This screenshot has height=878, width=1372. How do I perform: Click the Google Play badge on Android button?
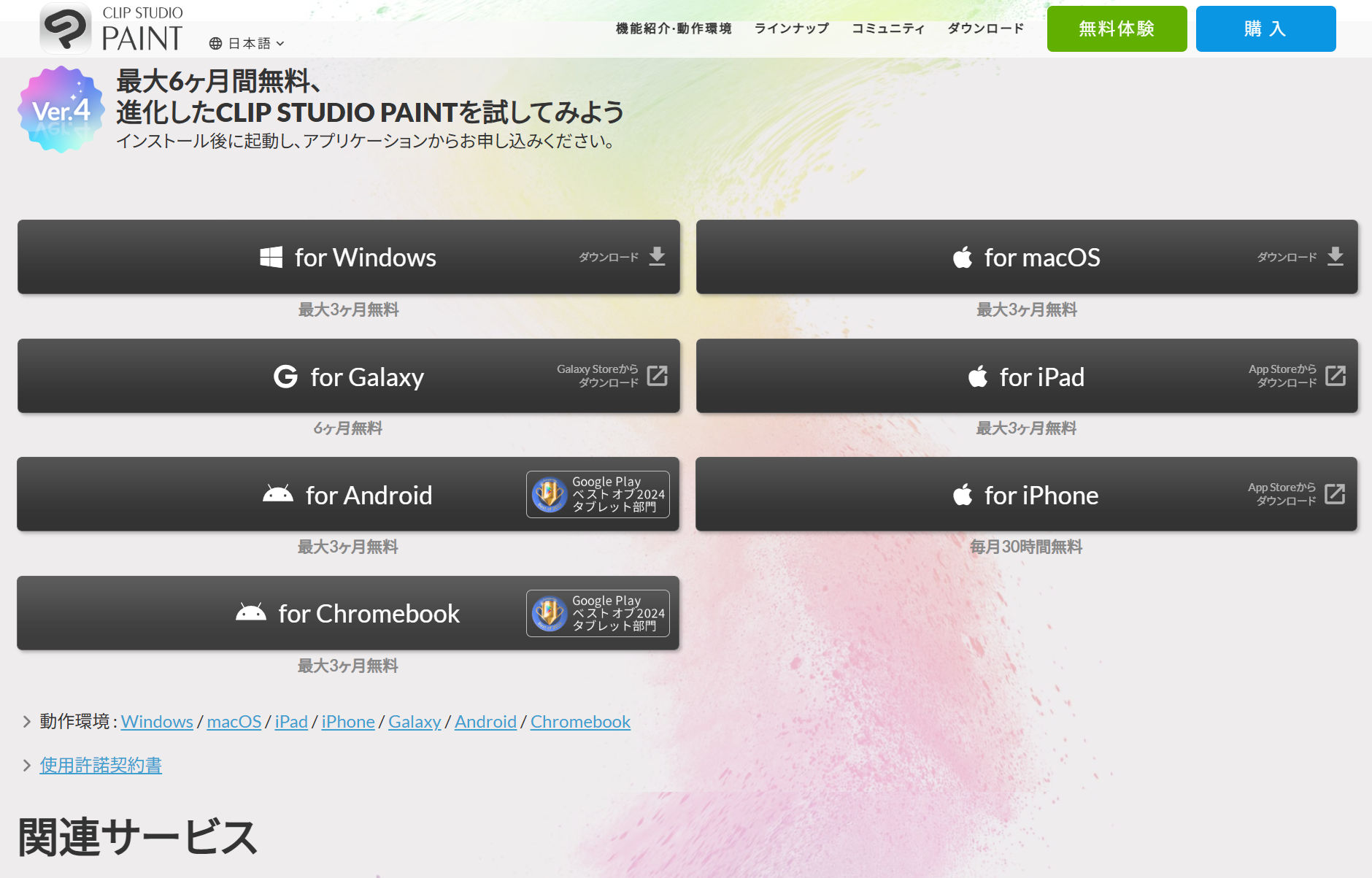coord(598,494)
